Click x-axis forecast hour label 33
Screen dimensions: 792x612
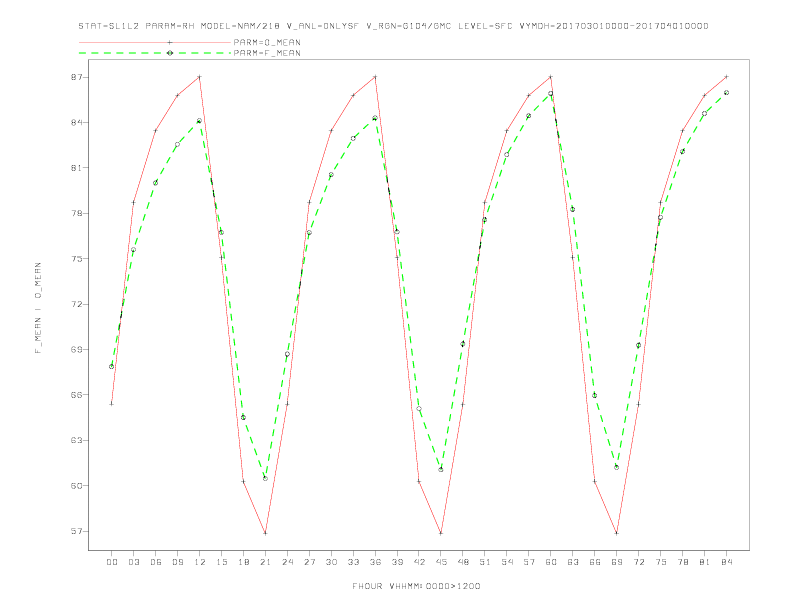coord(354,562)
